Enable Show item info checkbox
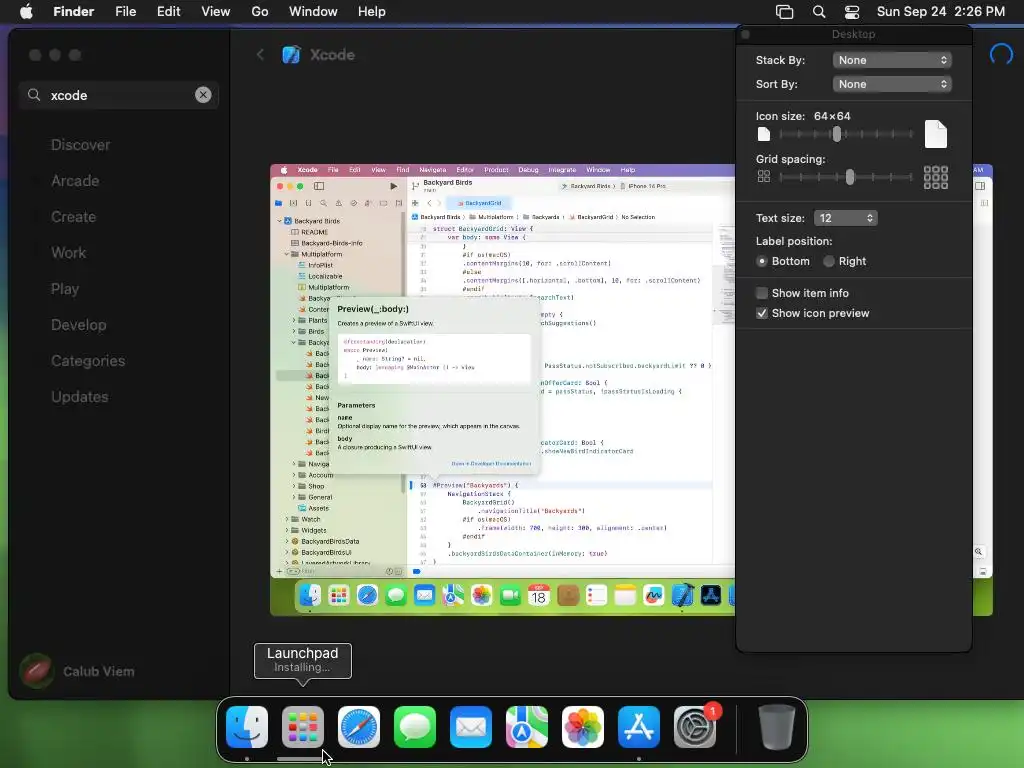The image size is (1024, 768). coord(761,293)
